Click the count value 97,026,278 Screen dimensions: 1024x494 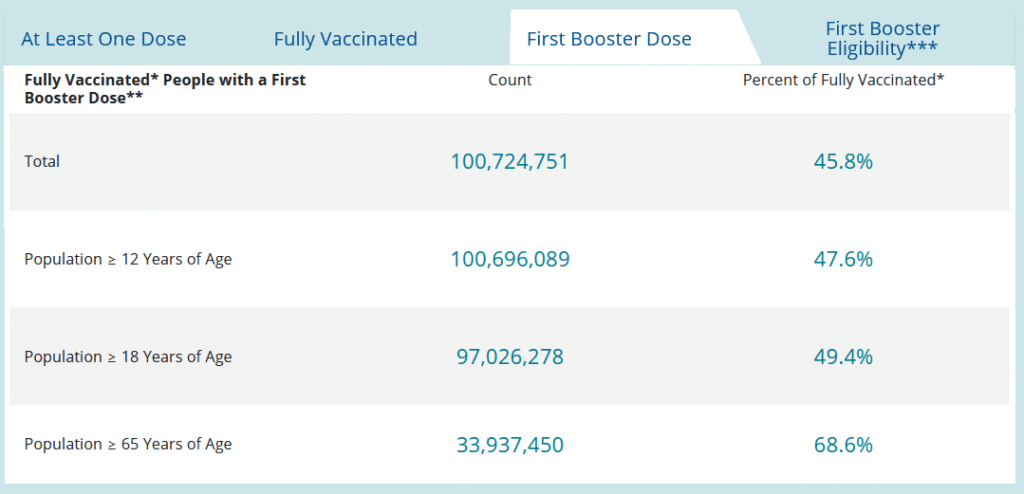coord(510,357)
